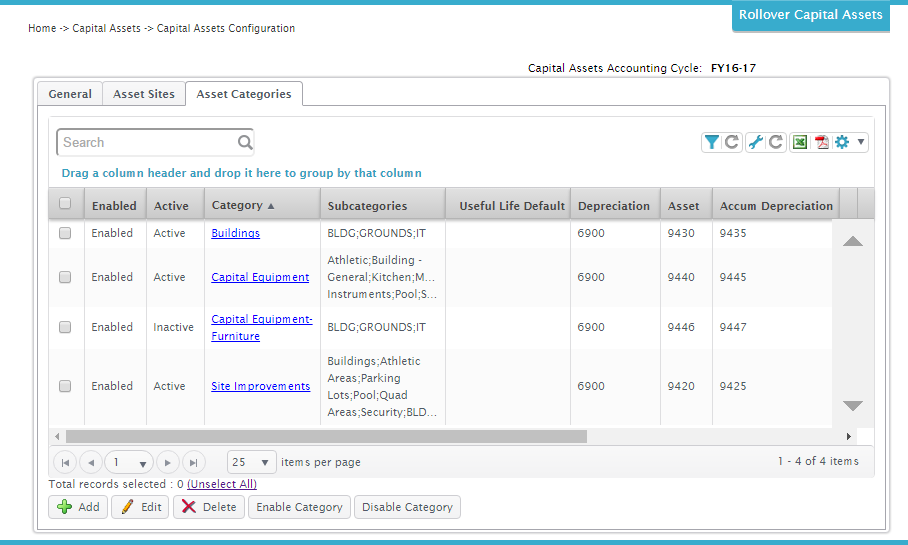
Task: Switch to the Asset Sites tab
Action: pyautogui.click(x=144, y=94)
